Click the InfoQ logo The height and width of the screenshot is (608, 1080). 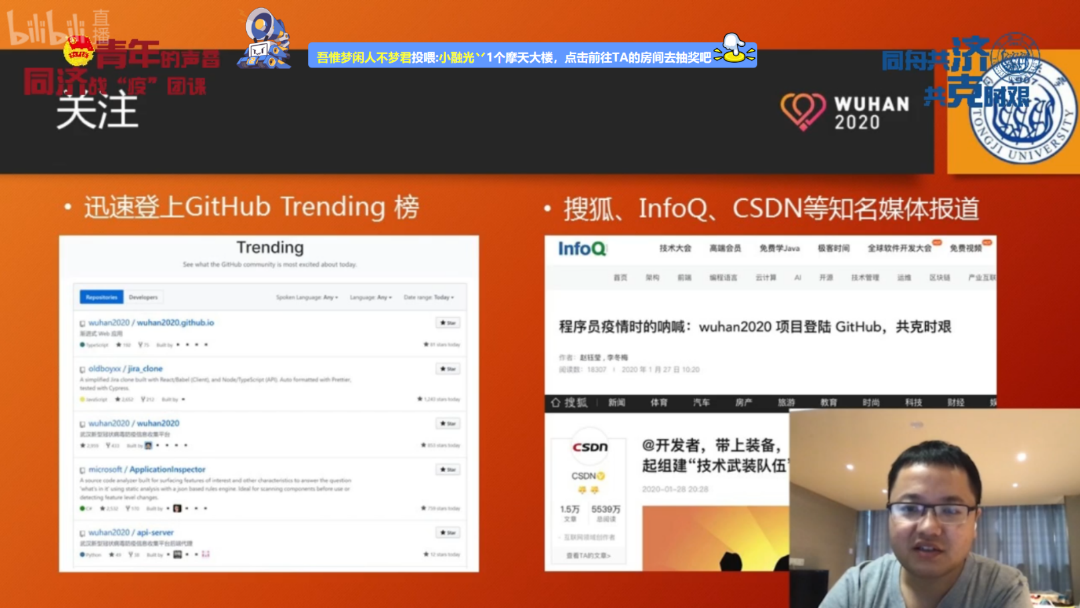pyautogui.click(x=582, y=249)
